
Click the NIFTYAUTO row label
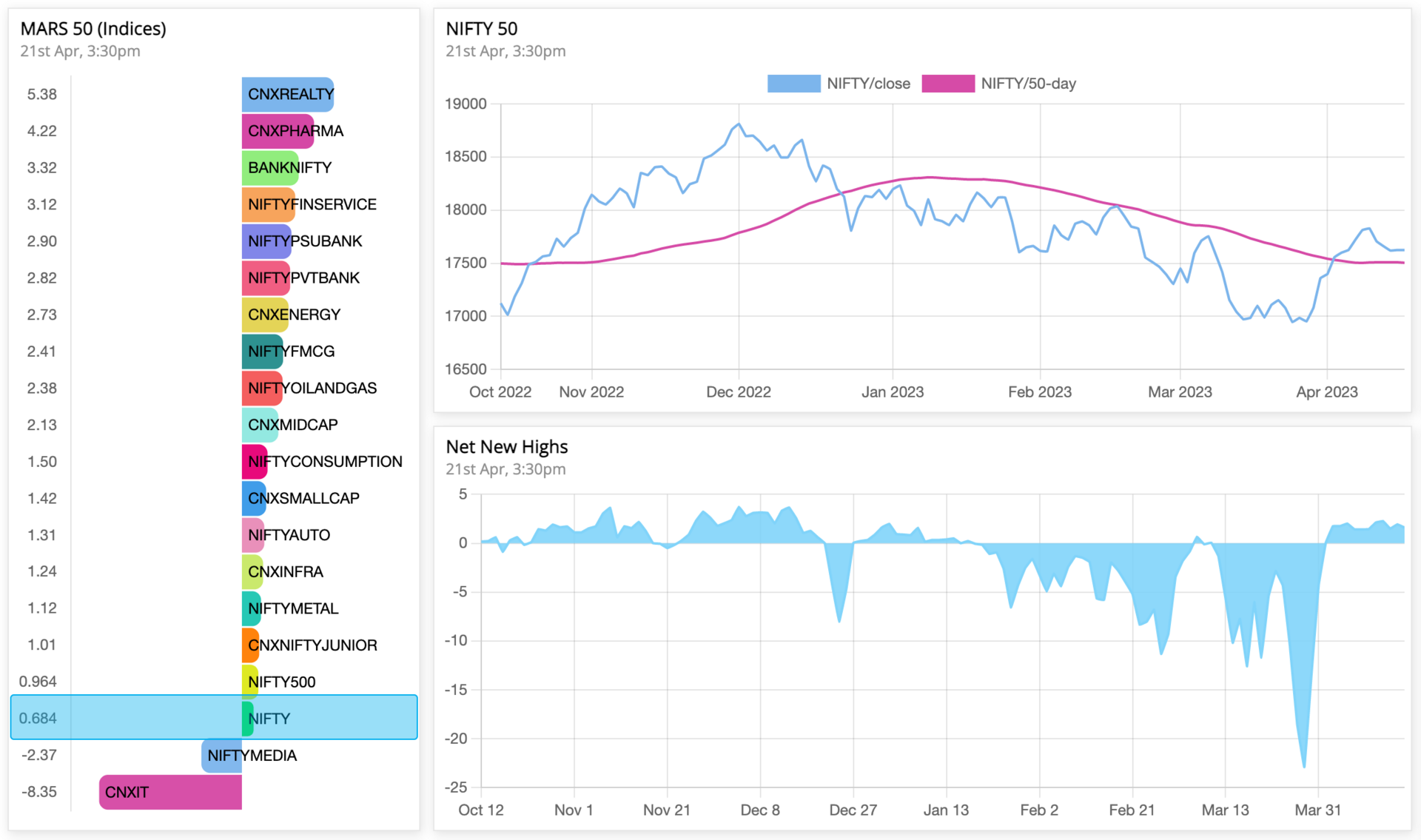pyautogui.click(x=289, y=535)
